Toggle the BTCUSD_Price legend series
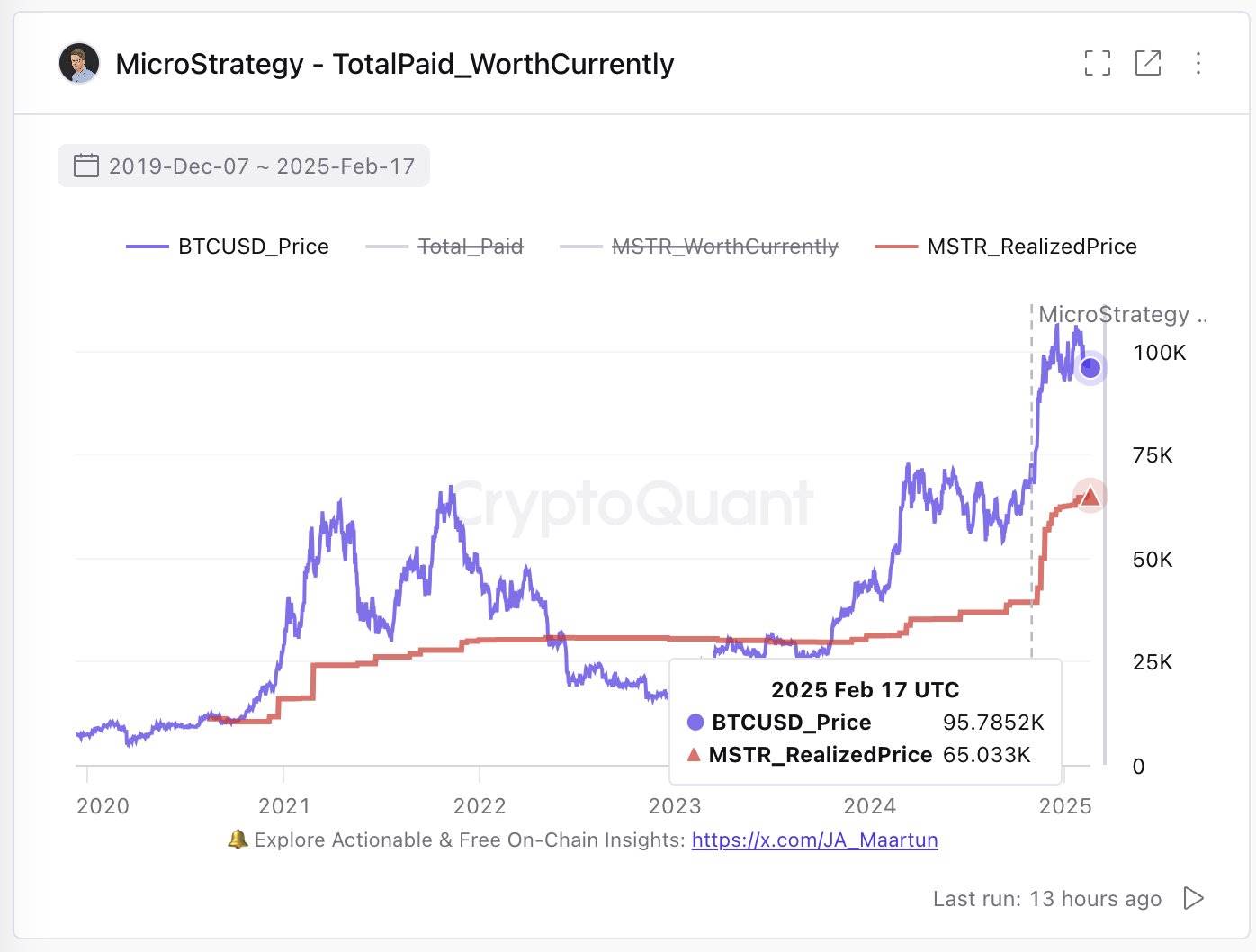The image size is (1256, 952). pos(253,246)
